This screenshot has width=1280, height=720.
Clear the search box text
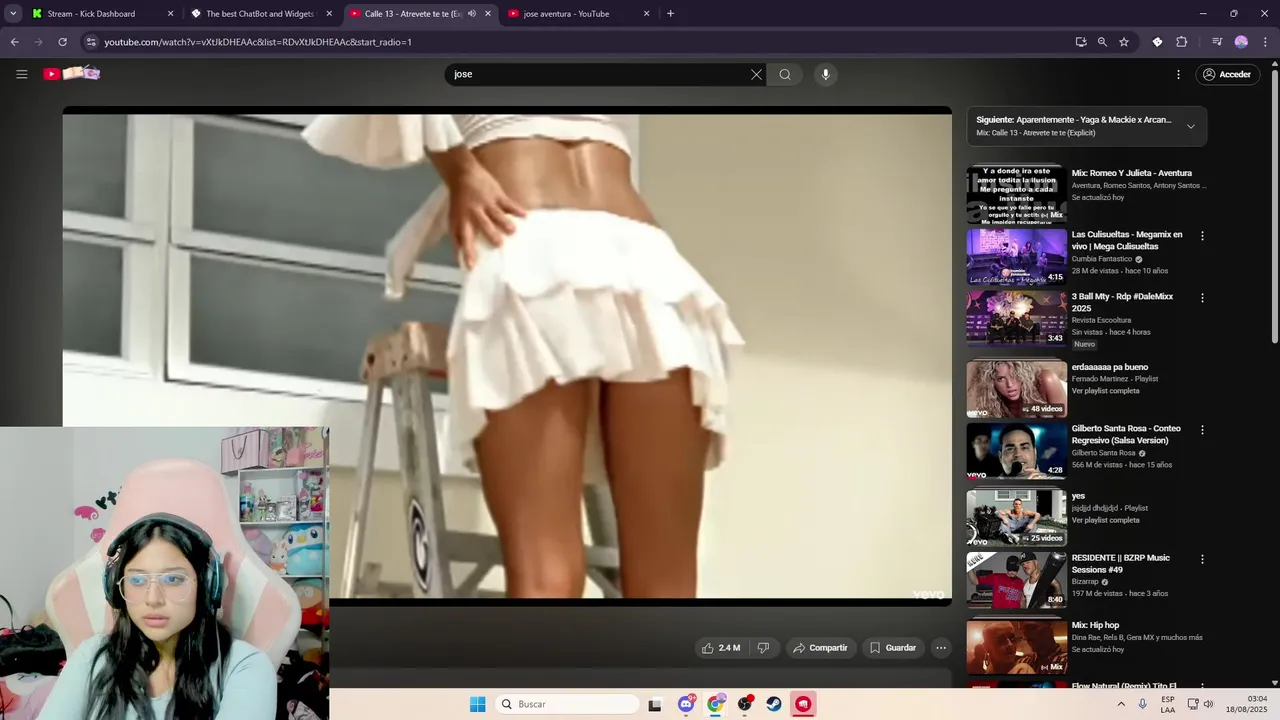756,74
